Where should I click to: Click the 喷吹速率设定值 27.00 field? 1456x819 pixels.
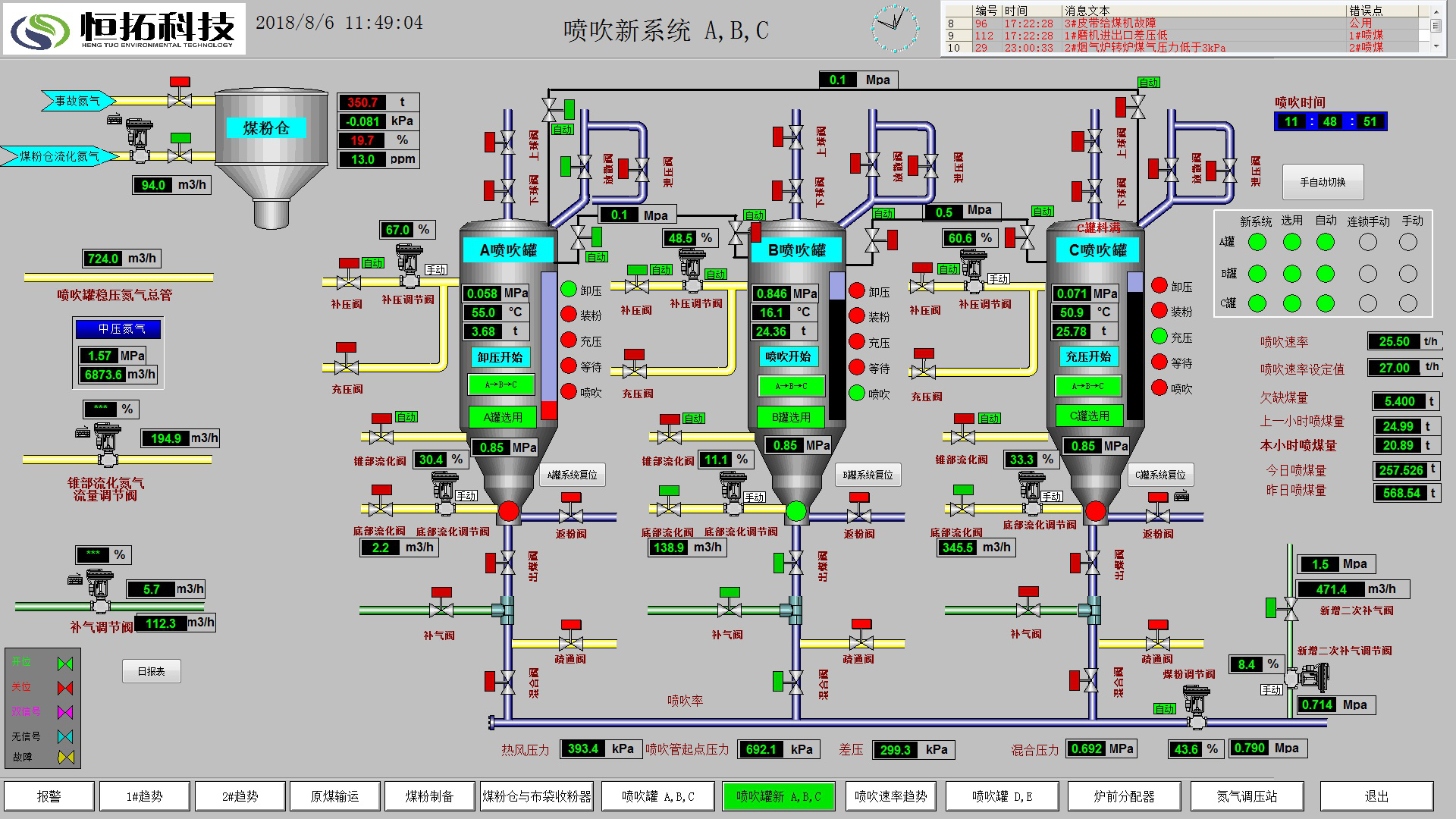tap(1404, 368)
